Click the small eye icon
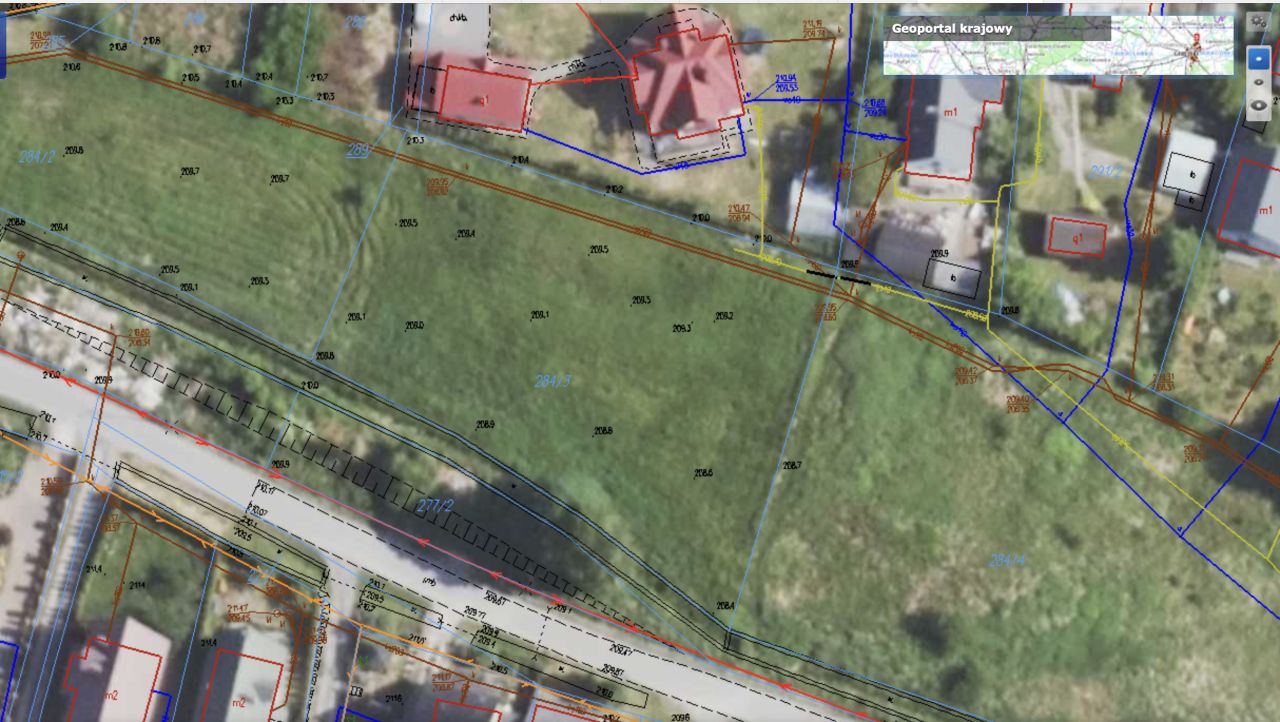This screenshot has width=1280, height=722. (1258, 81)
